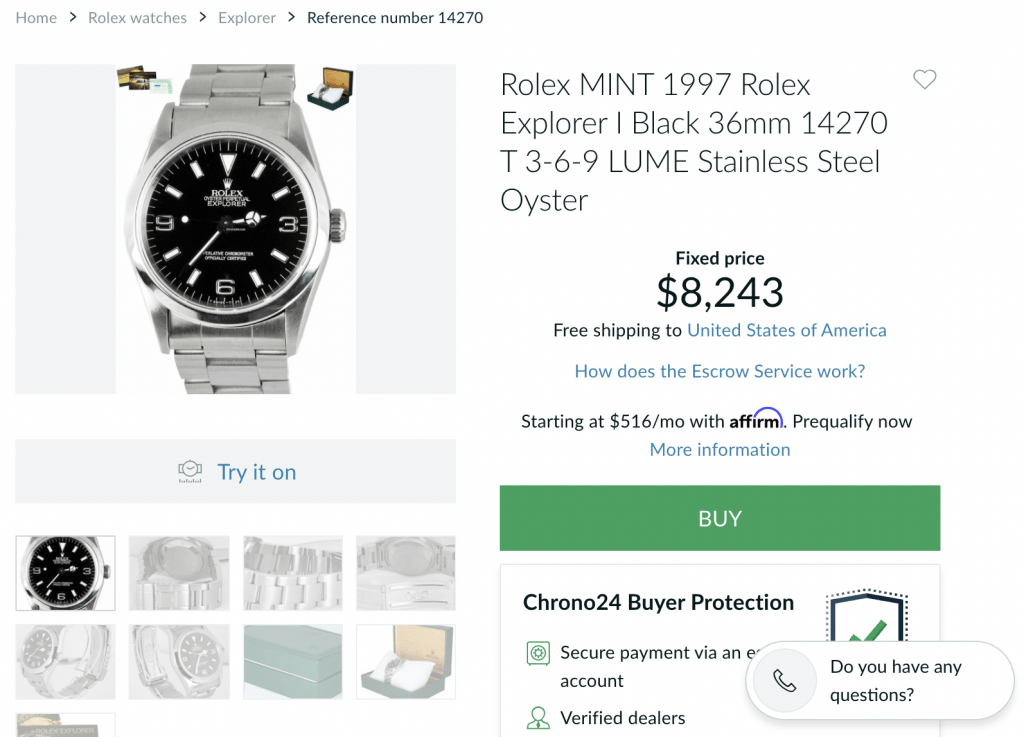Viewport: 1024px width, 737px height.
Task: View the green box thumbnail
Action: pyautogui.click(x=293, y=662)
